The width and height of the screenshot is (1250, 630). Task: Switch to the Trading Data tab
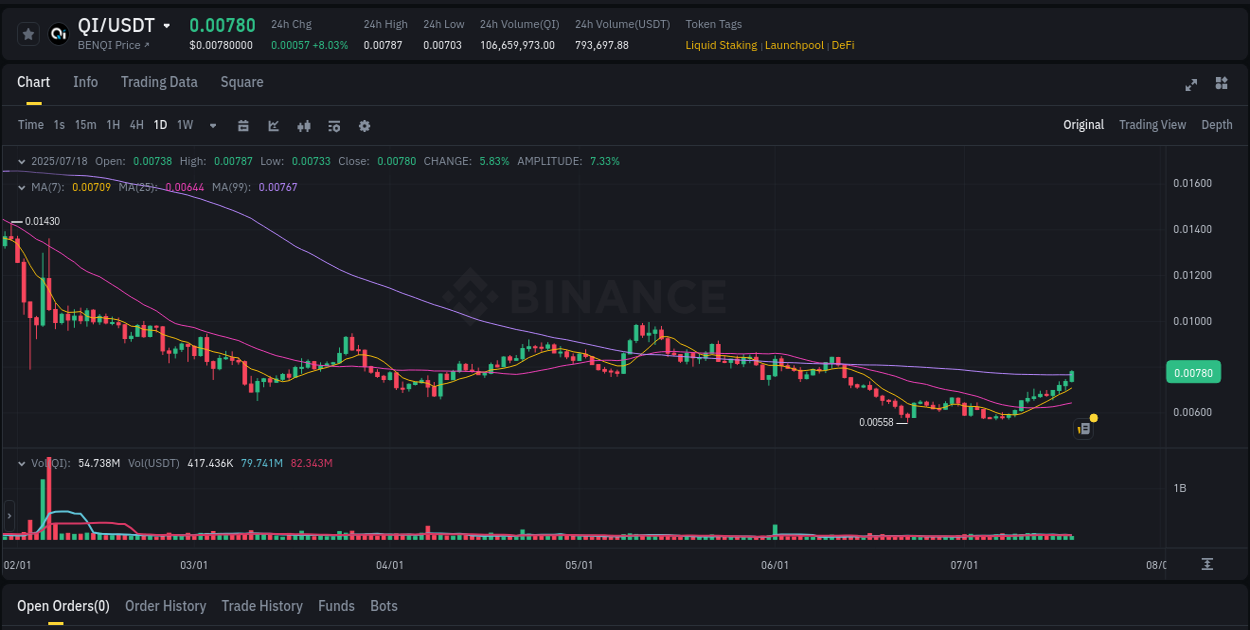[x=159, y=82]
